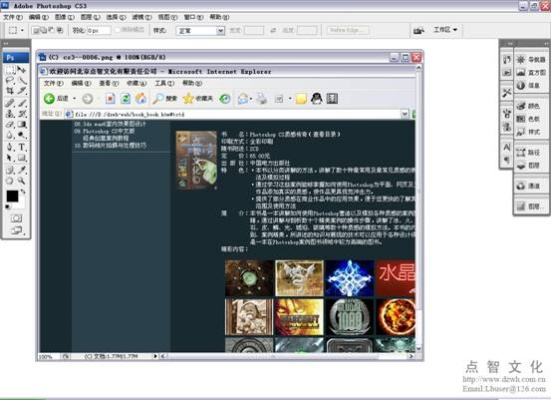Click the 羽化 feather input field

[98, 31]
